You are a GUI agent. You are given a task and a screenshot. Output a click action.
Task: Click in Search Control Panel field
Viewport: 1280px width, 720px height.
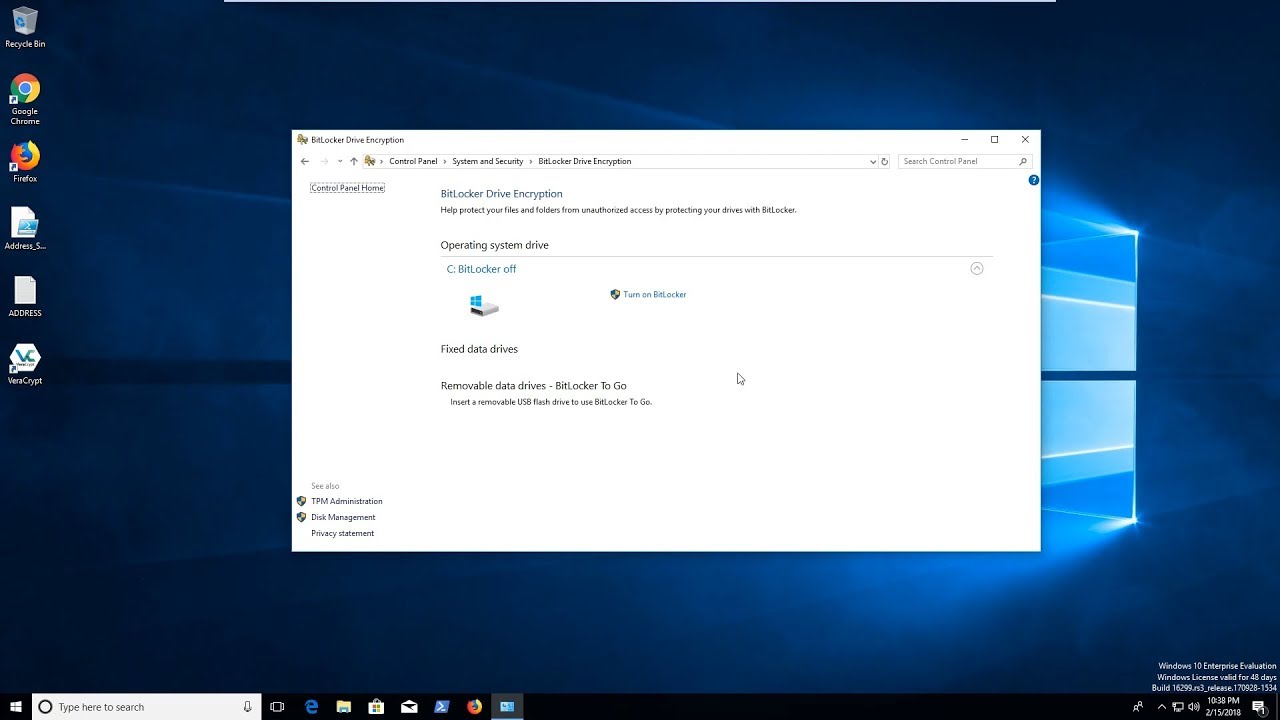[958, 161]
